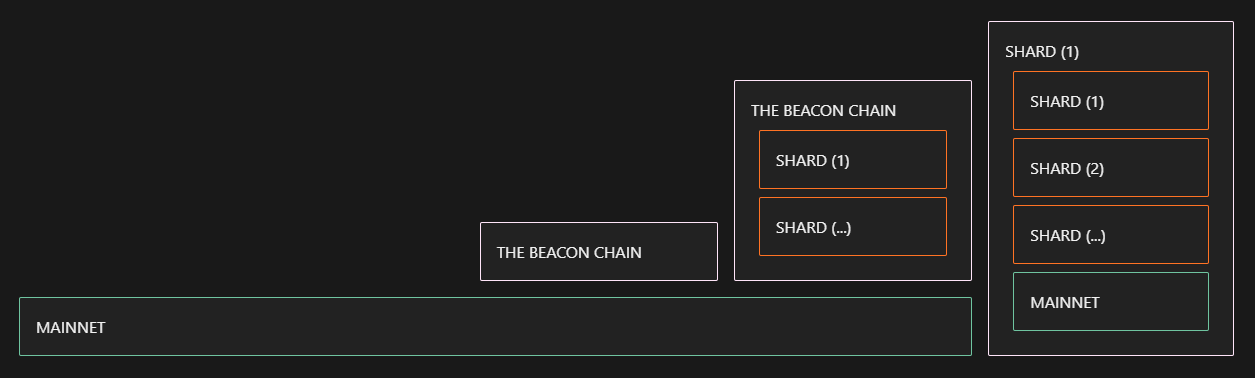Select the SHARD (2) box

pos(1111,167)
